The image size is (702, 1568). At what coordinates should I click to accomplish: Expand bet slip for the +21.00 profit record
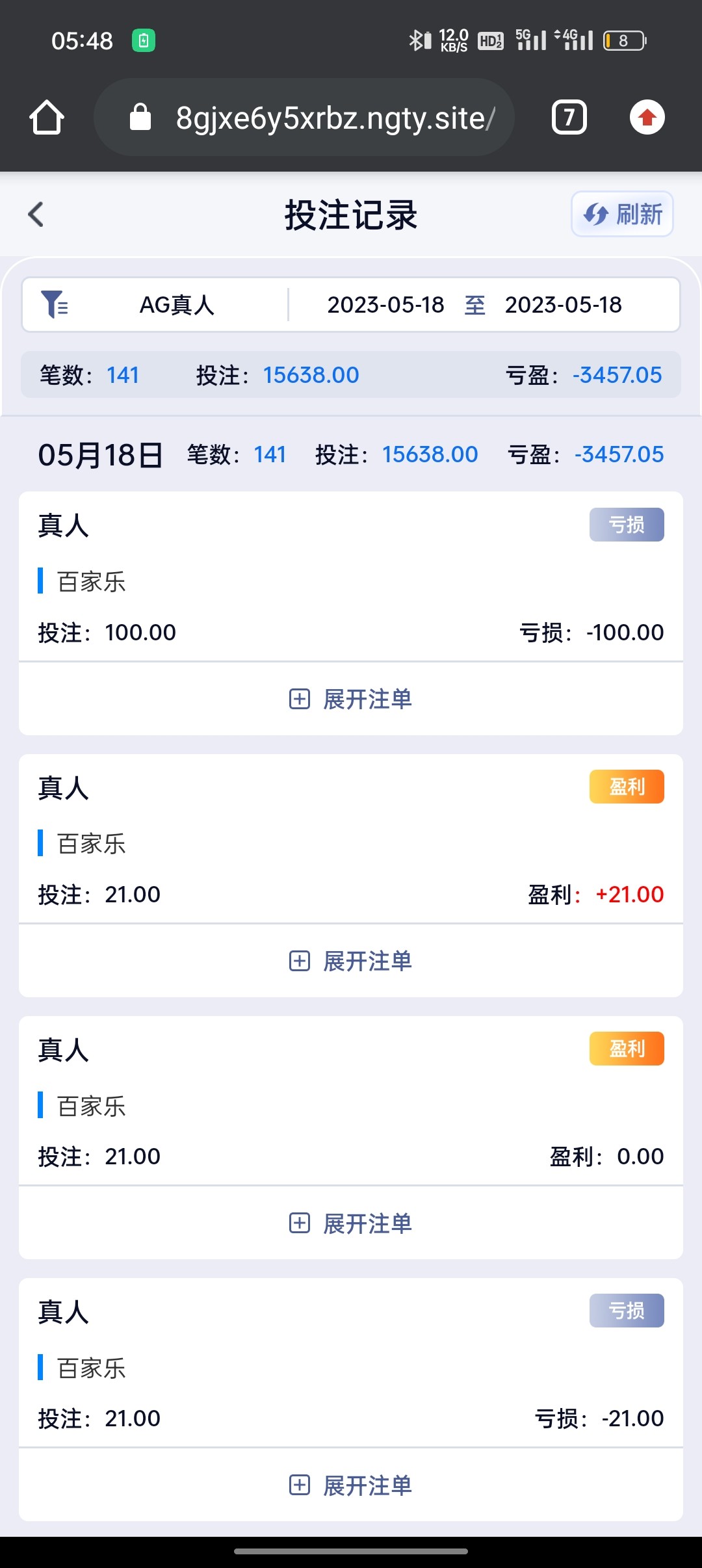click(351, 961)
